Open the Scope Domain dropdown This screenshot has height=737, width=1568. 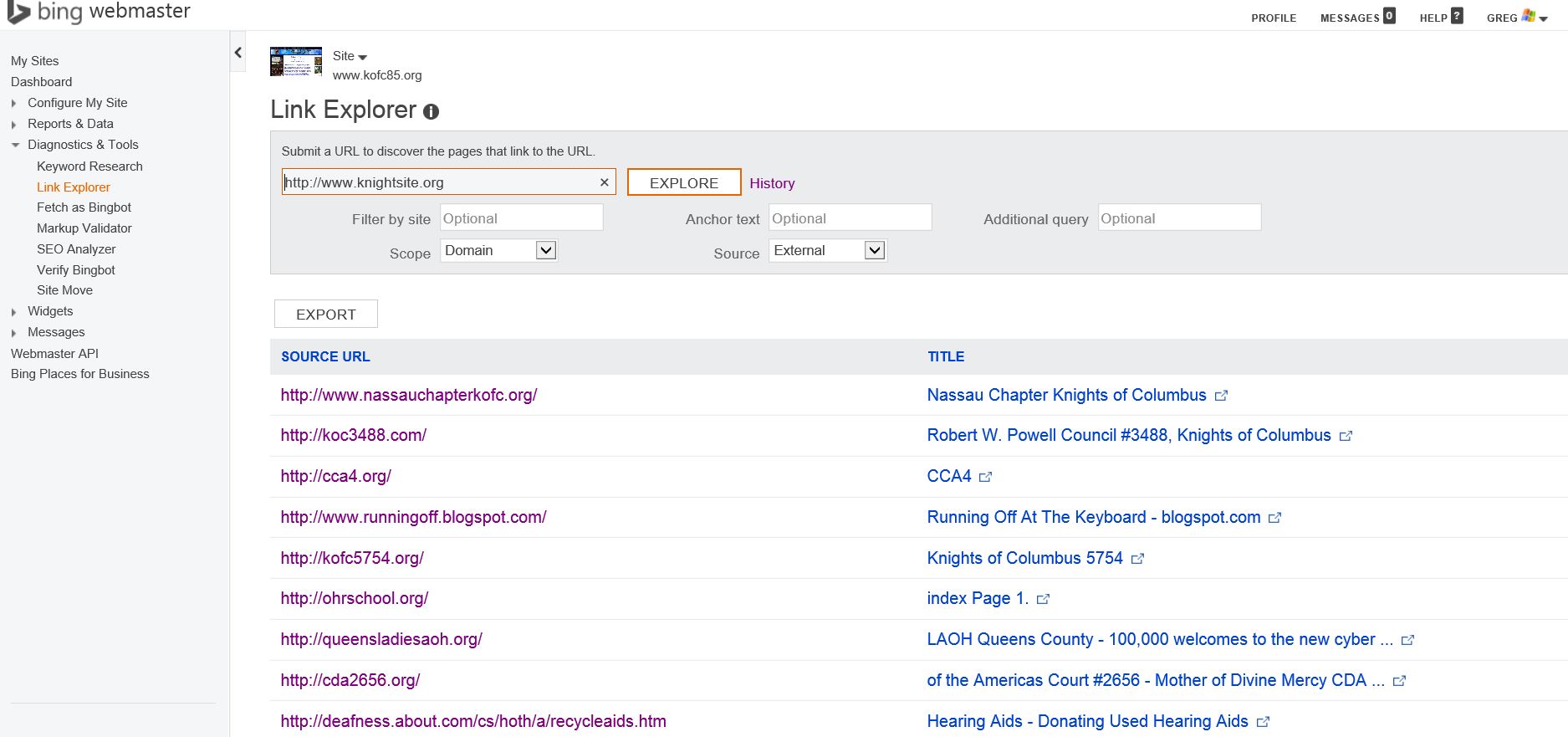[x=498, y=250]
